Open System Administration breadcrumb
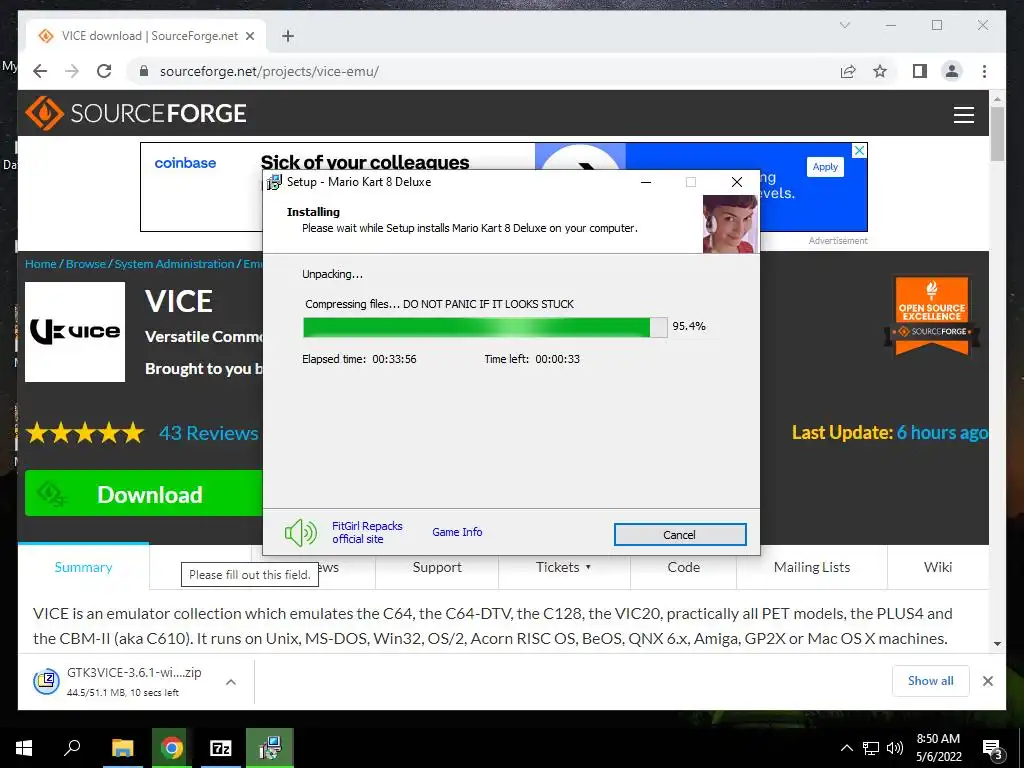Image resolution: width=1024 pixels, height=768 pixels. (174, 264)
